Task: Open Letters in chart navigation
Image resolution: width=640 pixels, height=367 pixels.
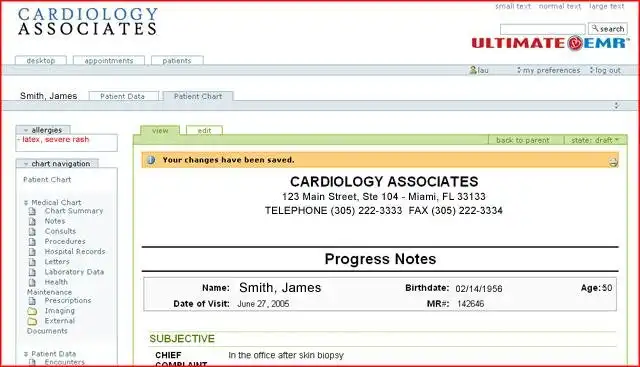Action: click(57, 262)
